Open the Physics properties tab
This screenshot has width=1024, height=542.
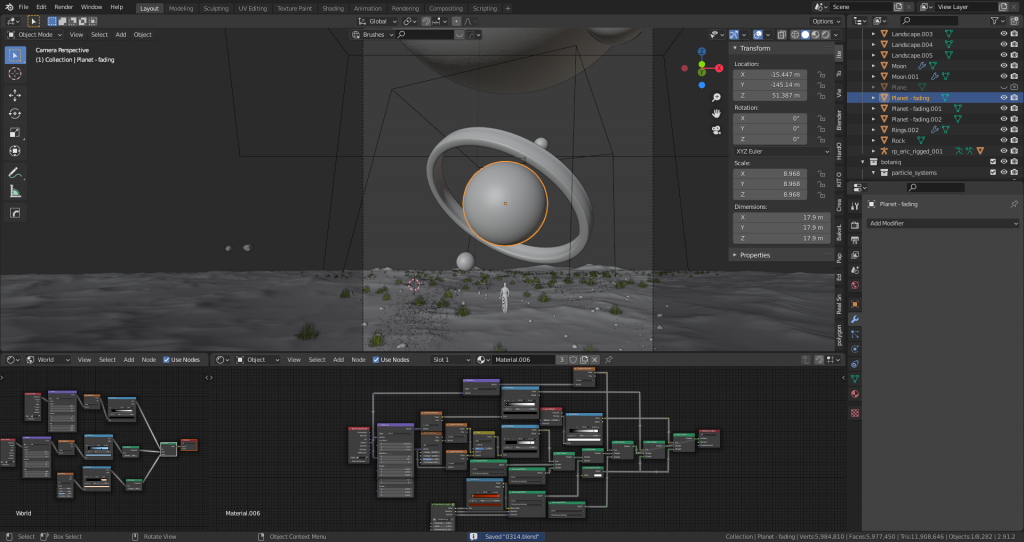click(855, 349)
